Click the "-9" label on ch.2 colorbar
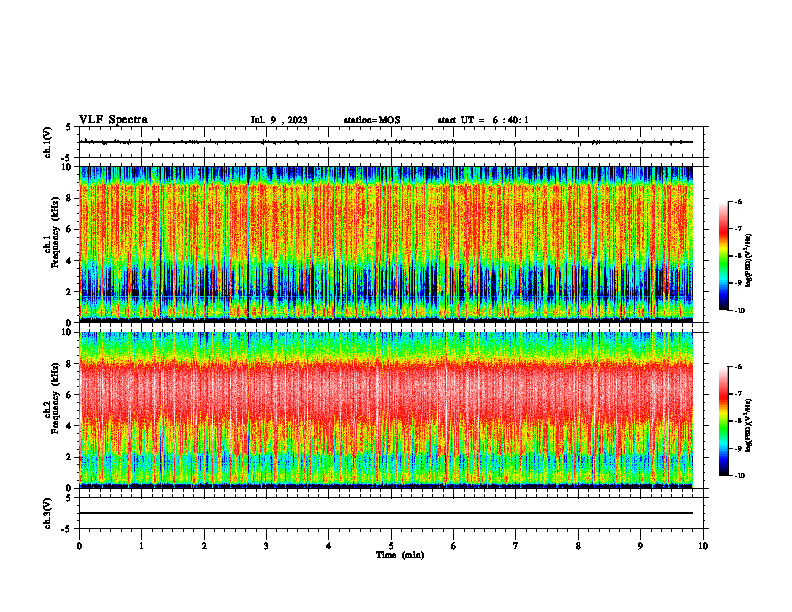Viewport: 792px width, 612px height. point(738,448)
